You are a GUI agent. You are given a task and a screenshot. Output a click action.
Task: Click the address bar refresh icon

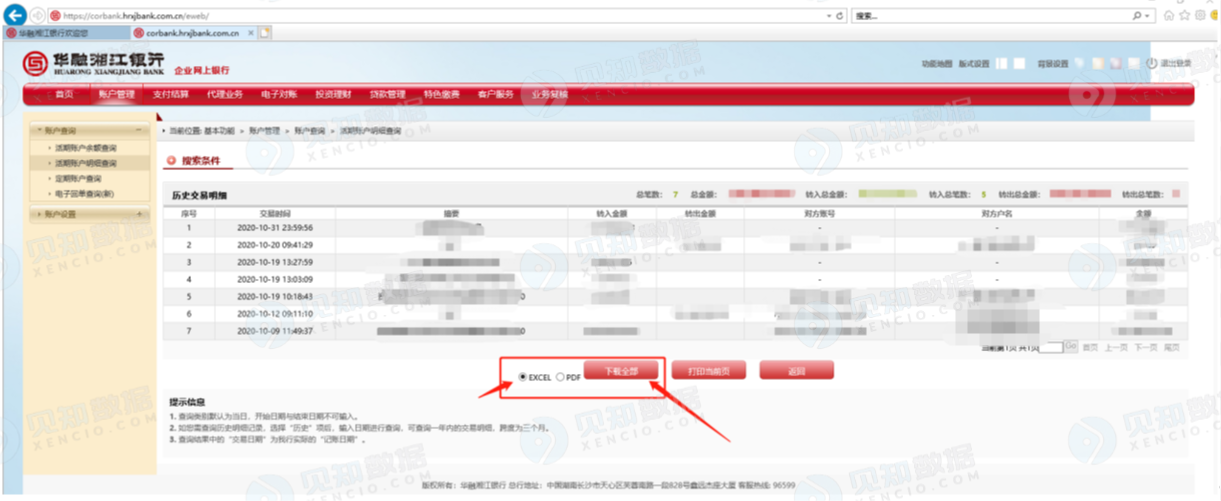pos(839,16)
